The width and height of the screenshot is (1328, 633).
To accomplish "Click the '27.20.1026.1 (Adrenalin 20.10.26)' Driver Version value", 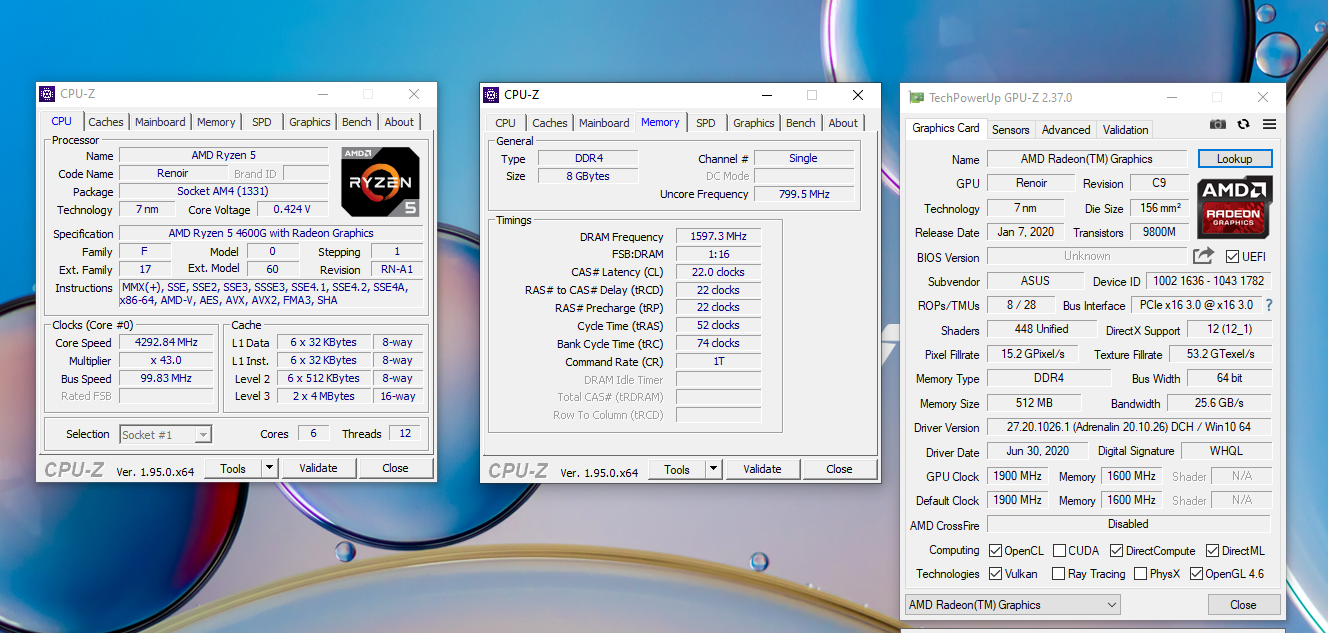I will tap(1129, 427).
